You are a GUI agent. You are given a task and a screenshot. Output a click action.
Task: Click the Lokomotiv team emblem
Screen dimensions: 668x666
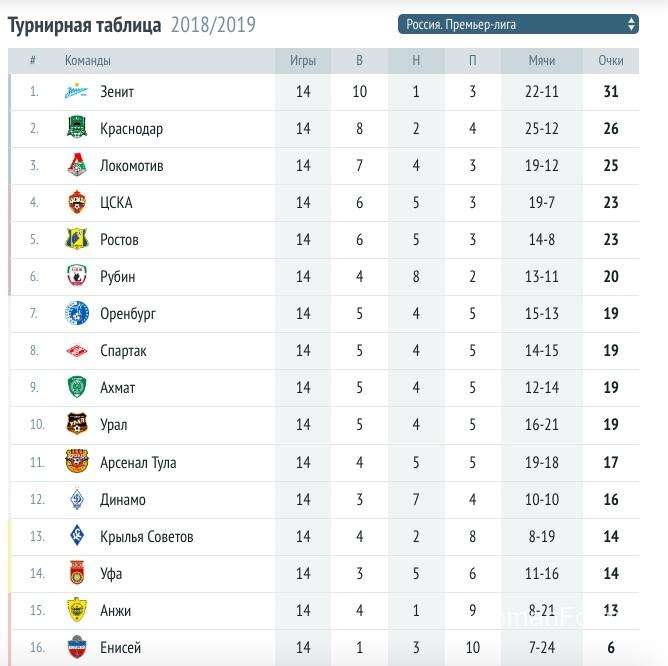[77, 165]
